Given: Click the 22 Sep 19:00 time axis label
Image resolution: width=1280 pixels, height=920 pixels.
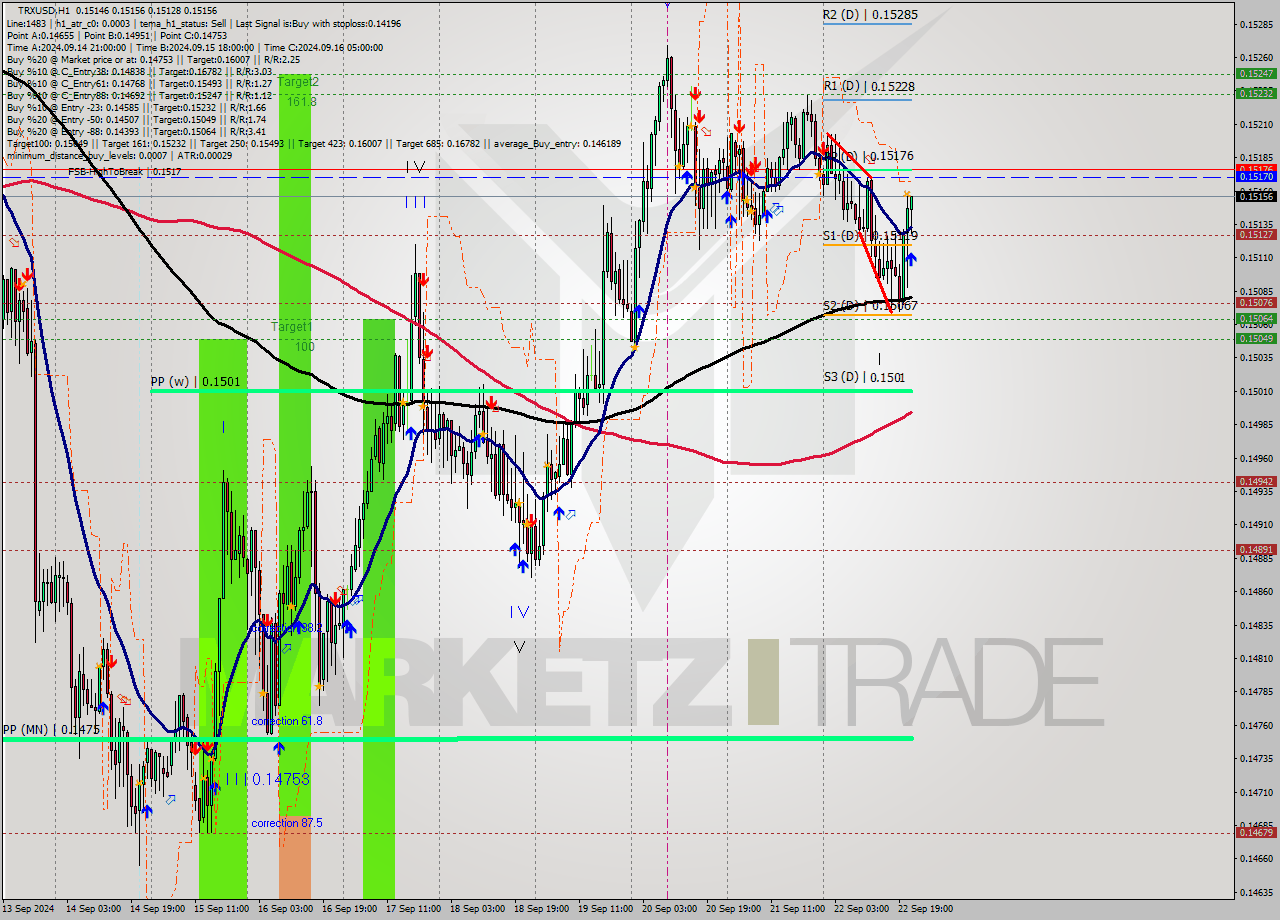Looking at the screenshot, I should point(925,909).
